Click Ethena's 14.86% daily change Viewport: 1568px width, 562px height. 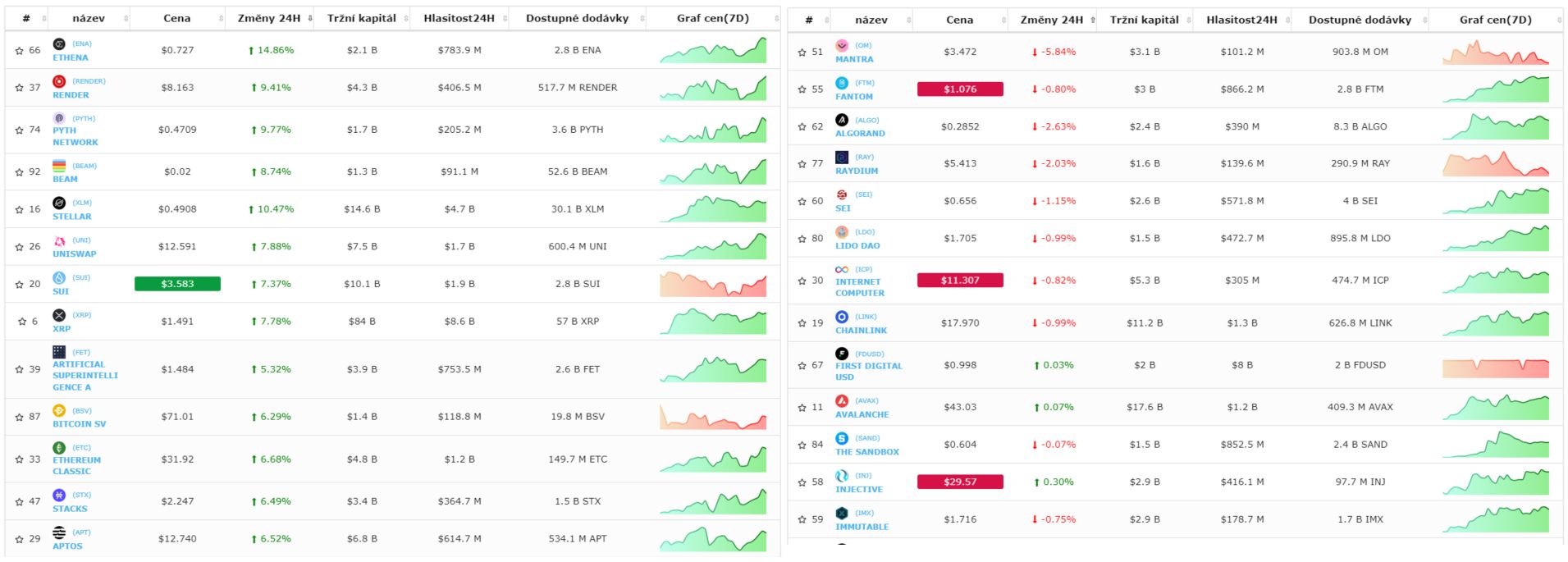[271, 50]
